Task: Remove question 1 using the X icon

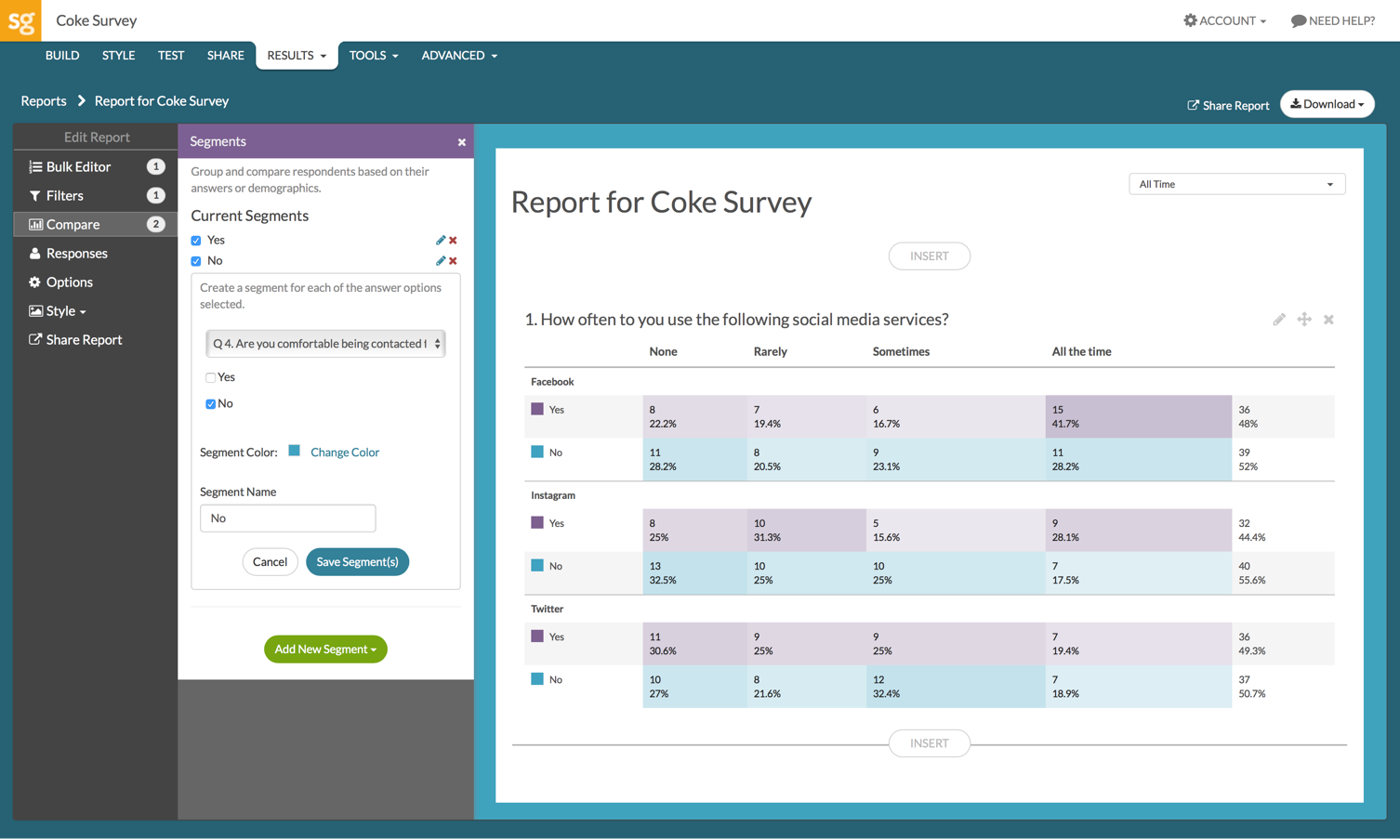Action: click(1328, 320)
